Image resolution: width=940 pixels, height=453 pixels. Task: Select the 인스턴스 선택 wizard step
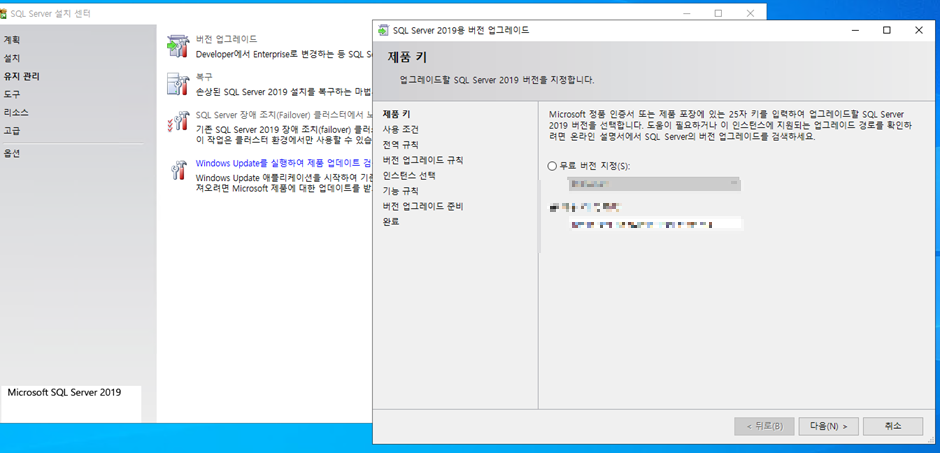[409, 176]
